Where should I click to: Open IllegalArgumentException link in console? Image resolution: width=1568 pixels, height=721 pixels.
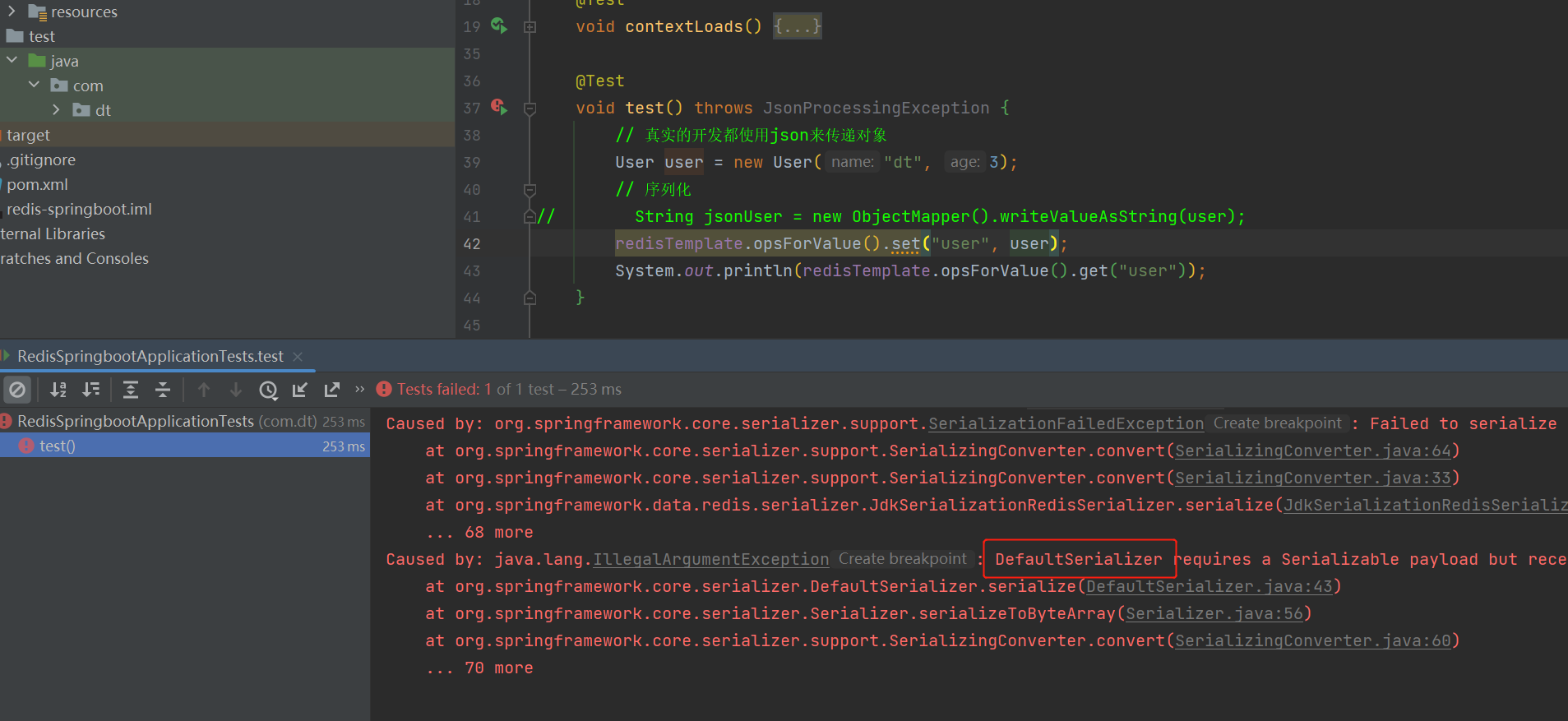tap(710, 559)
